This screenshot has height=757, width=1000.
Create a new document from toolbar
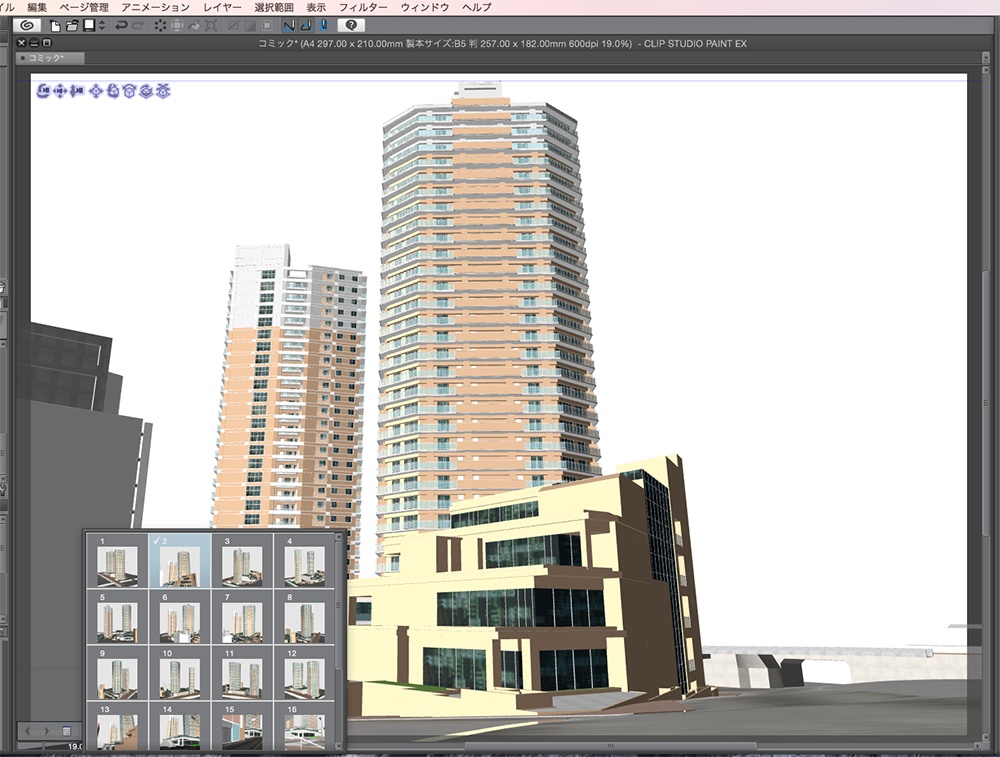click(x=55, y=26)
